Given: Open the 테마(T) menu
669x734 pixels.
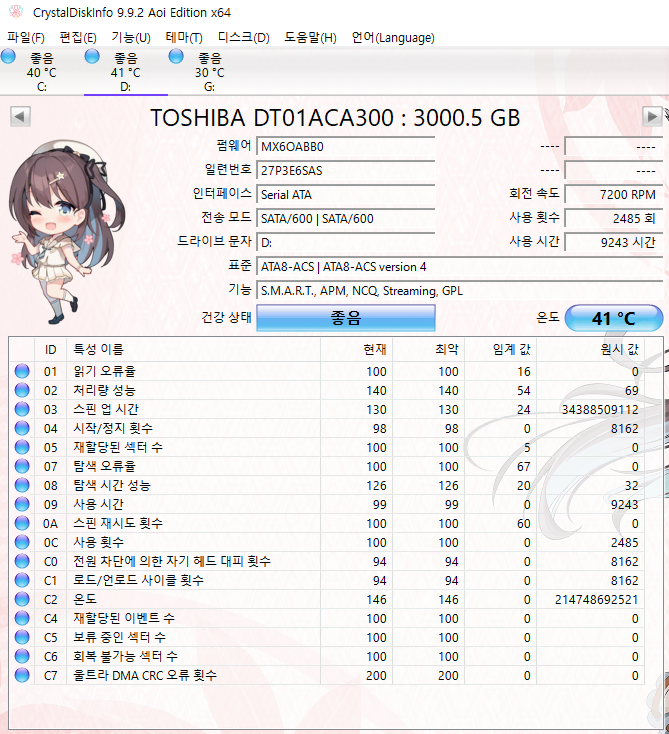Looking at the screenshot, I should pyautogui.click(x=184, y=37).
